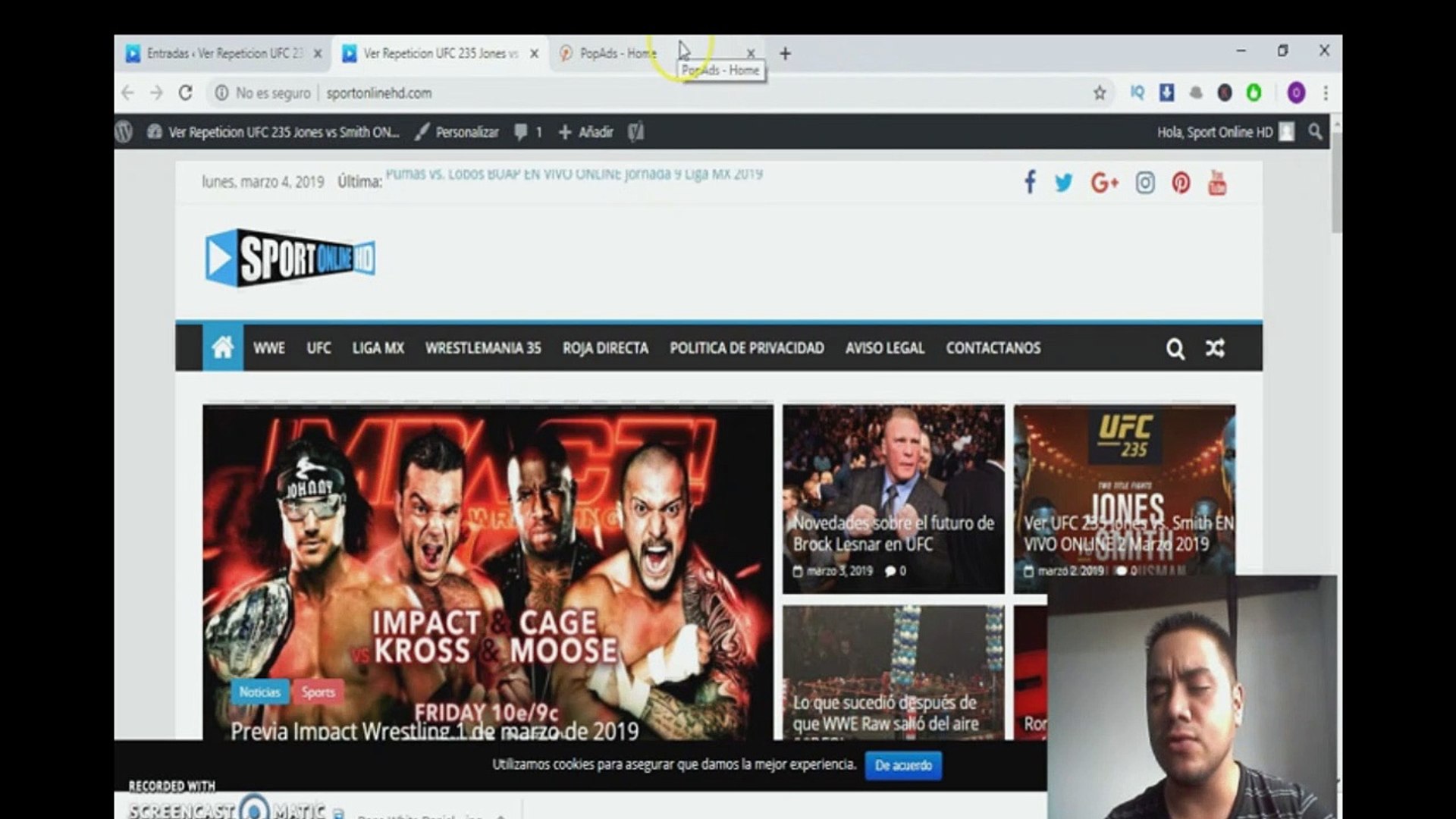Image resolution: width=1456 pixels, height=819 pixels.
Task: Open the YouTube social icon
Action: pyautogui.click(x=1217, y=183)
